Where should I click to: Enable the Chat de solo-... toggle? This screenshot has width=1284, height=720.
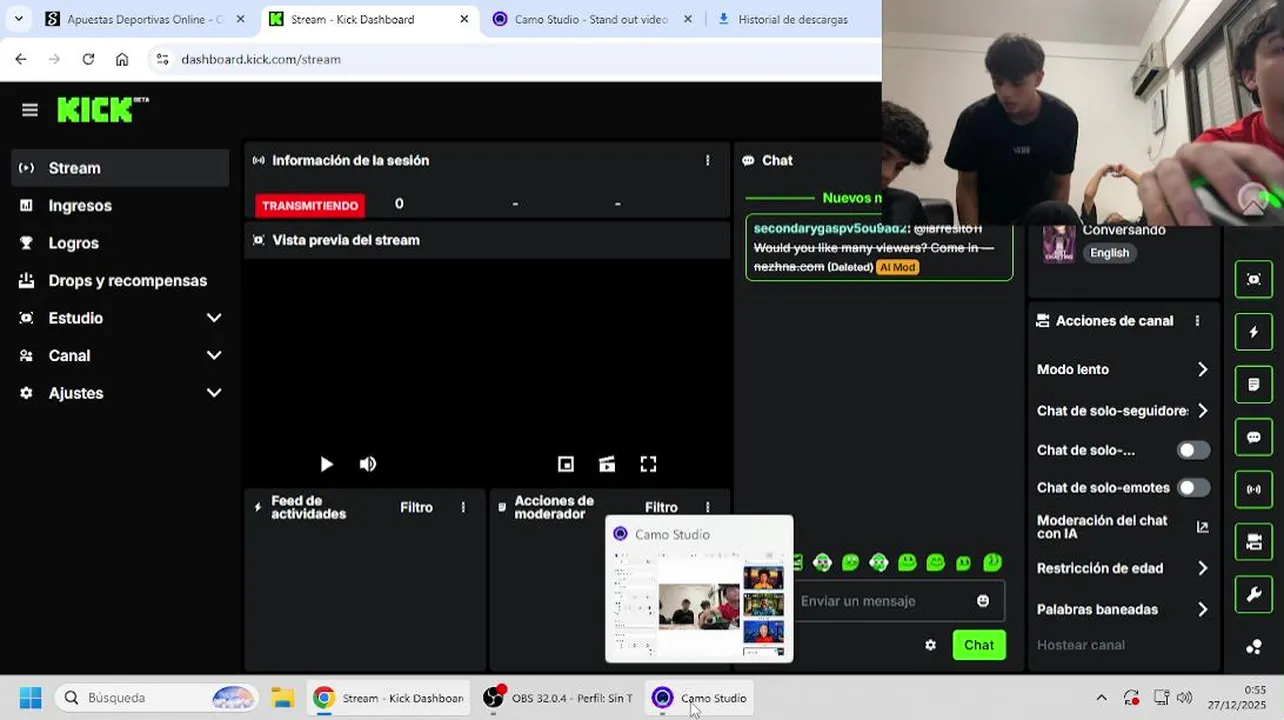1193,450
